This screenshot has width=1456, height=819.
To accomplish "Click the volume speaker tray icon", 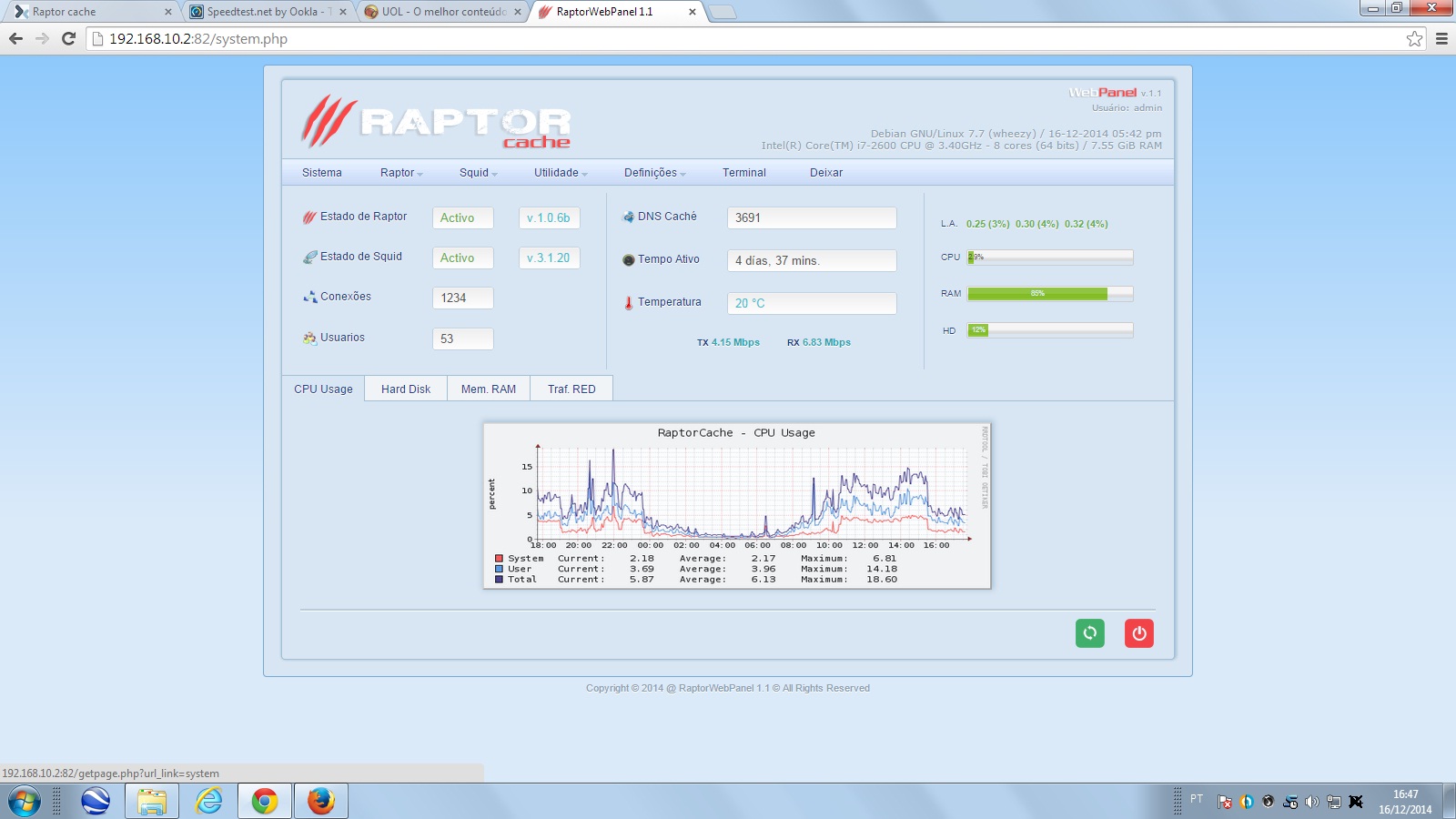I will (x=1311, y=802).
